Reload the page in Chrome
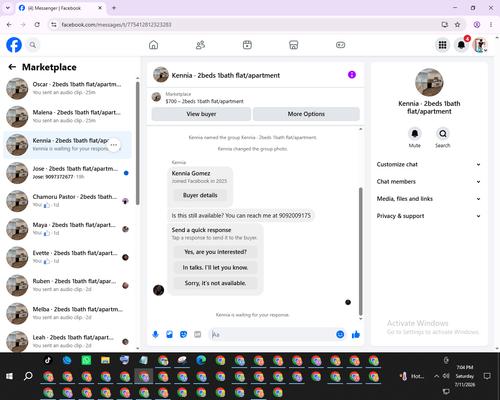Screen dimensions: 500x400 tap(37, 25)
